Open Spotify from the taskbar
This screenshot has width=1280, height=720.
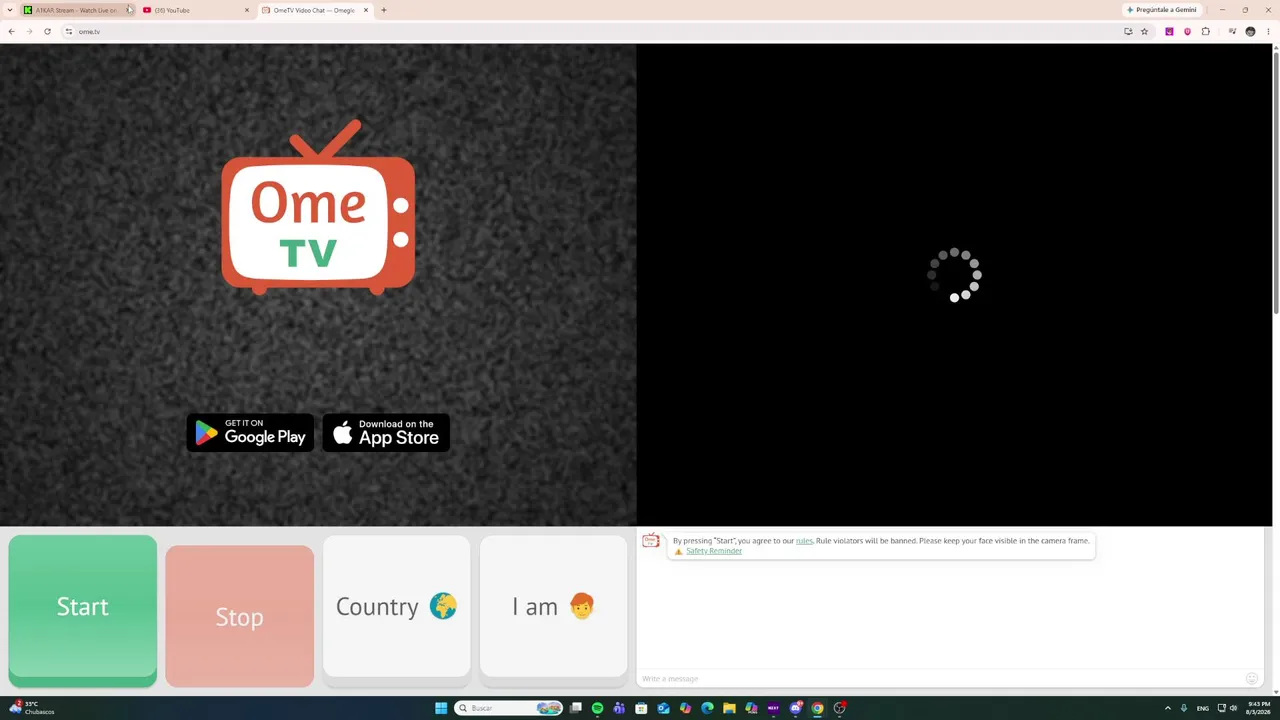(597, 708)
